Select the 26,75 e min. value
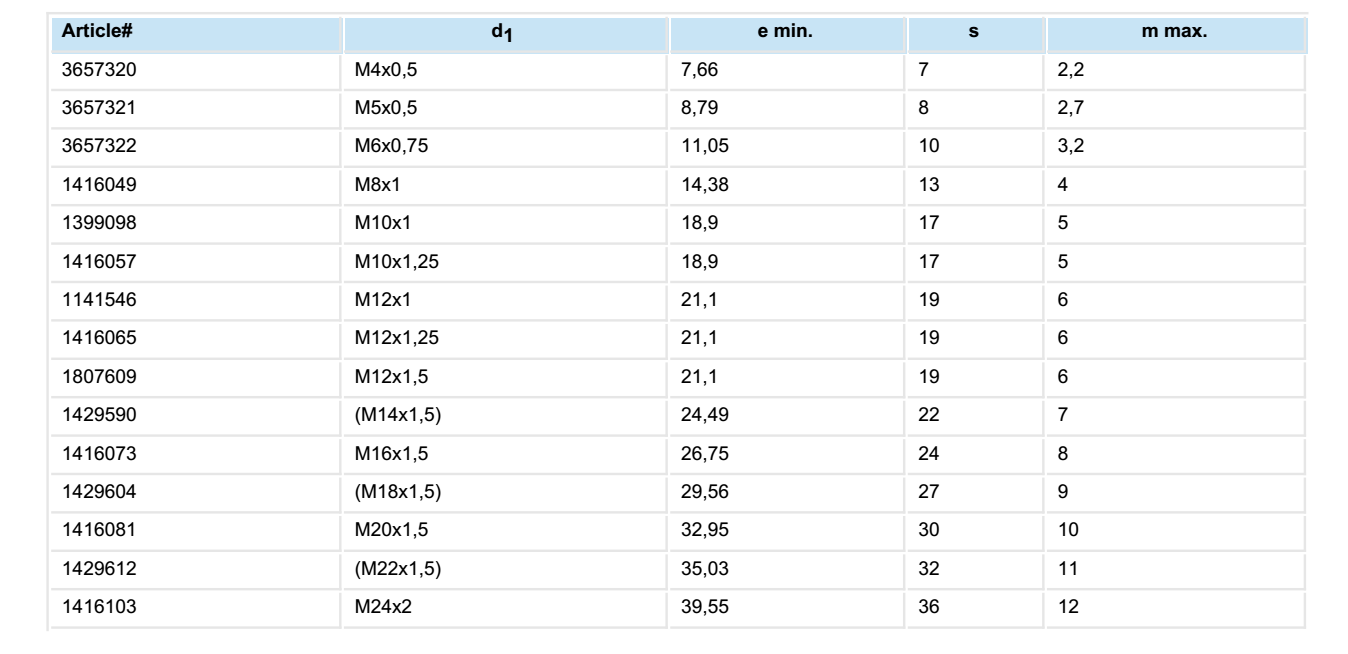Viewport: 1348px width, 654px height. pyautogui.click(x=700, y=453)
